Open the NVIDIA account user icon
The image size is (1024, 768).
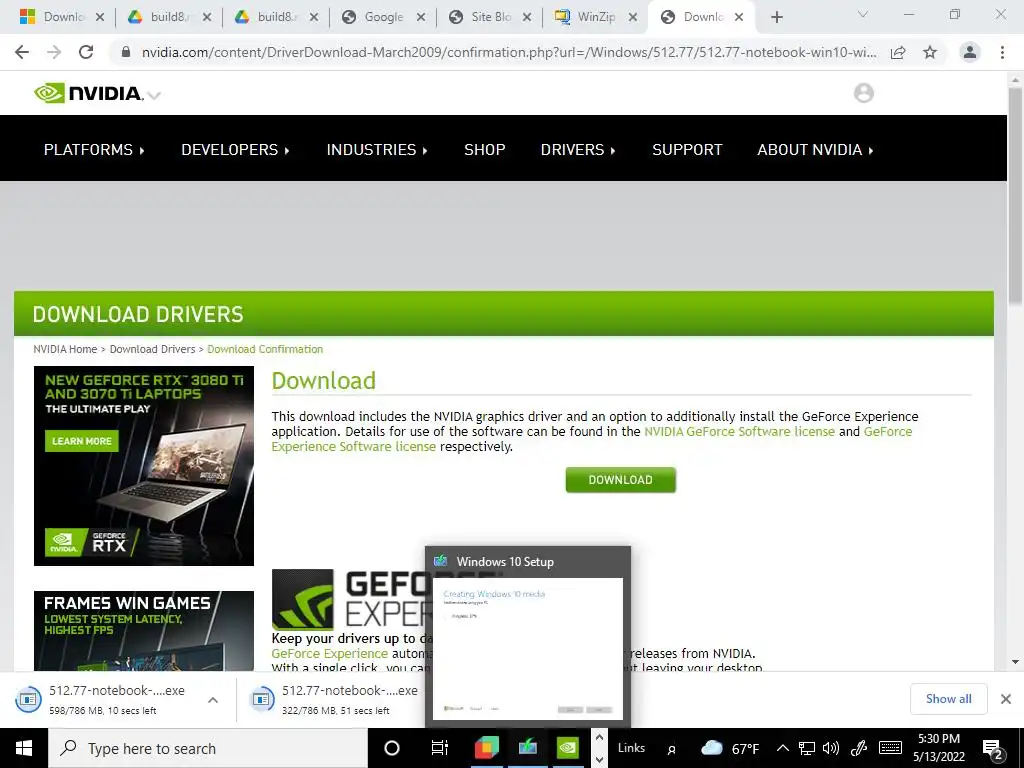coord(863,93)
